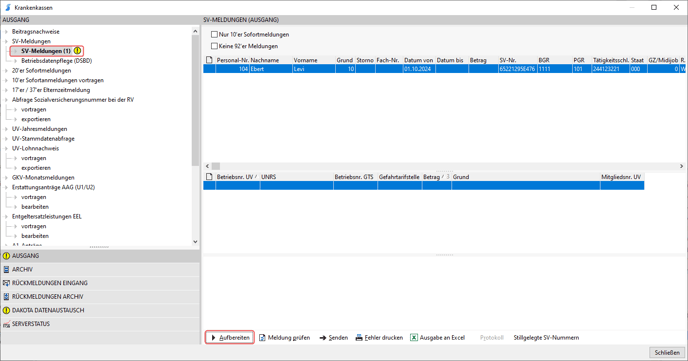Screen dimensions: 688x361
Task: Click the tree panel vertical scrollbar thumb
Action: tap(195, 100)
